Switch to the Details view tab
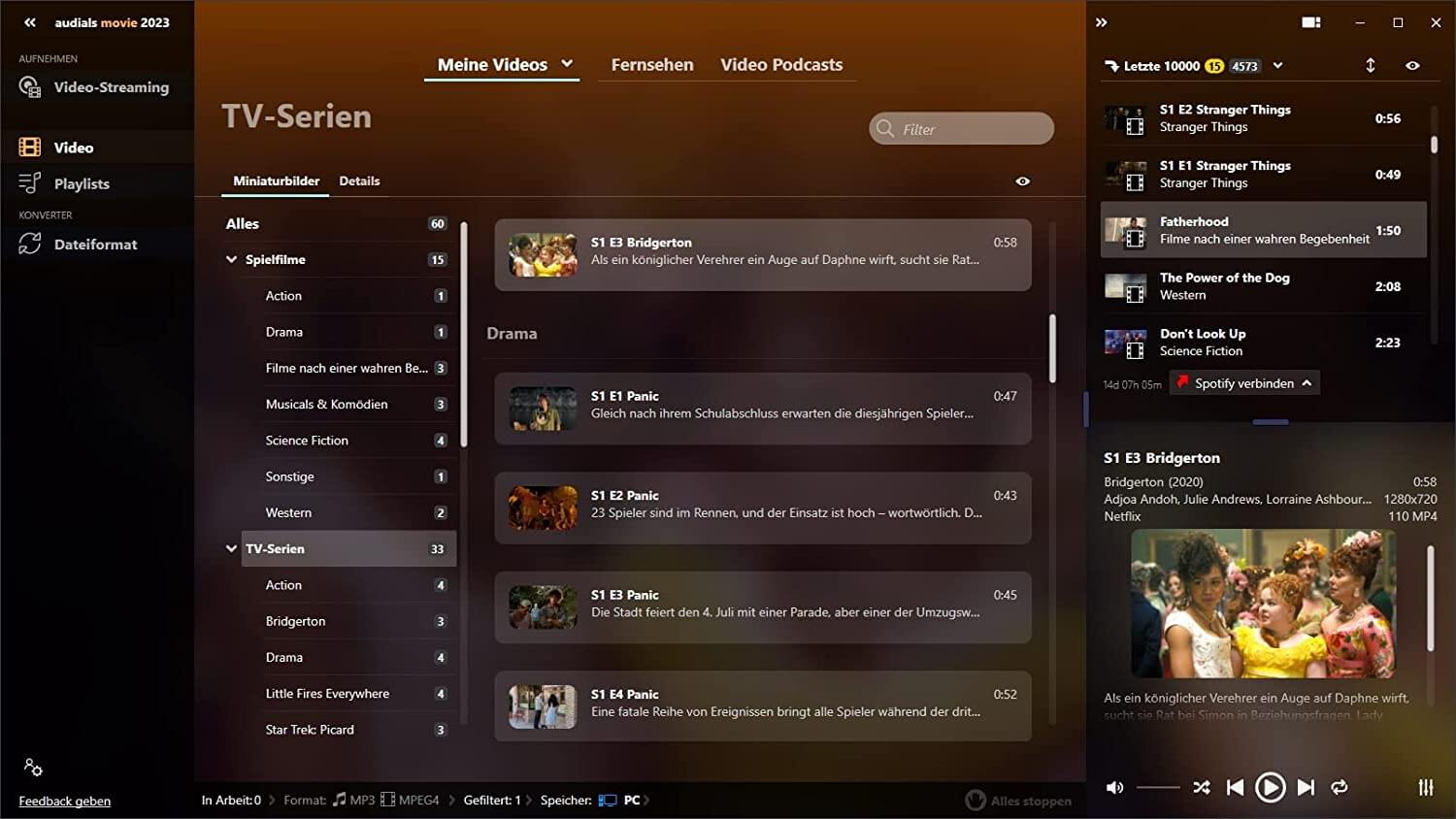This screenshot has width=1456, height=819. [359, 181]
